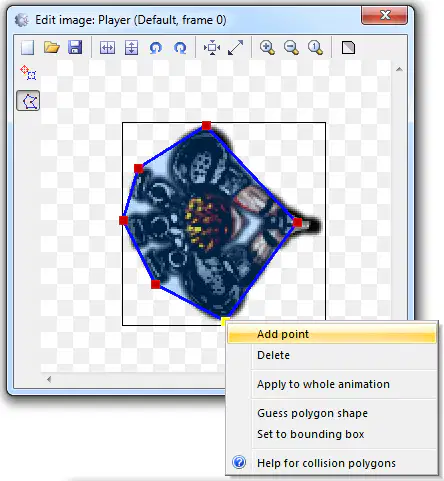Select the origin and image points tool
This screenshot has height=481, width=444.
[28, 72]
